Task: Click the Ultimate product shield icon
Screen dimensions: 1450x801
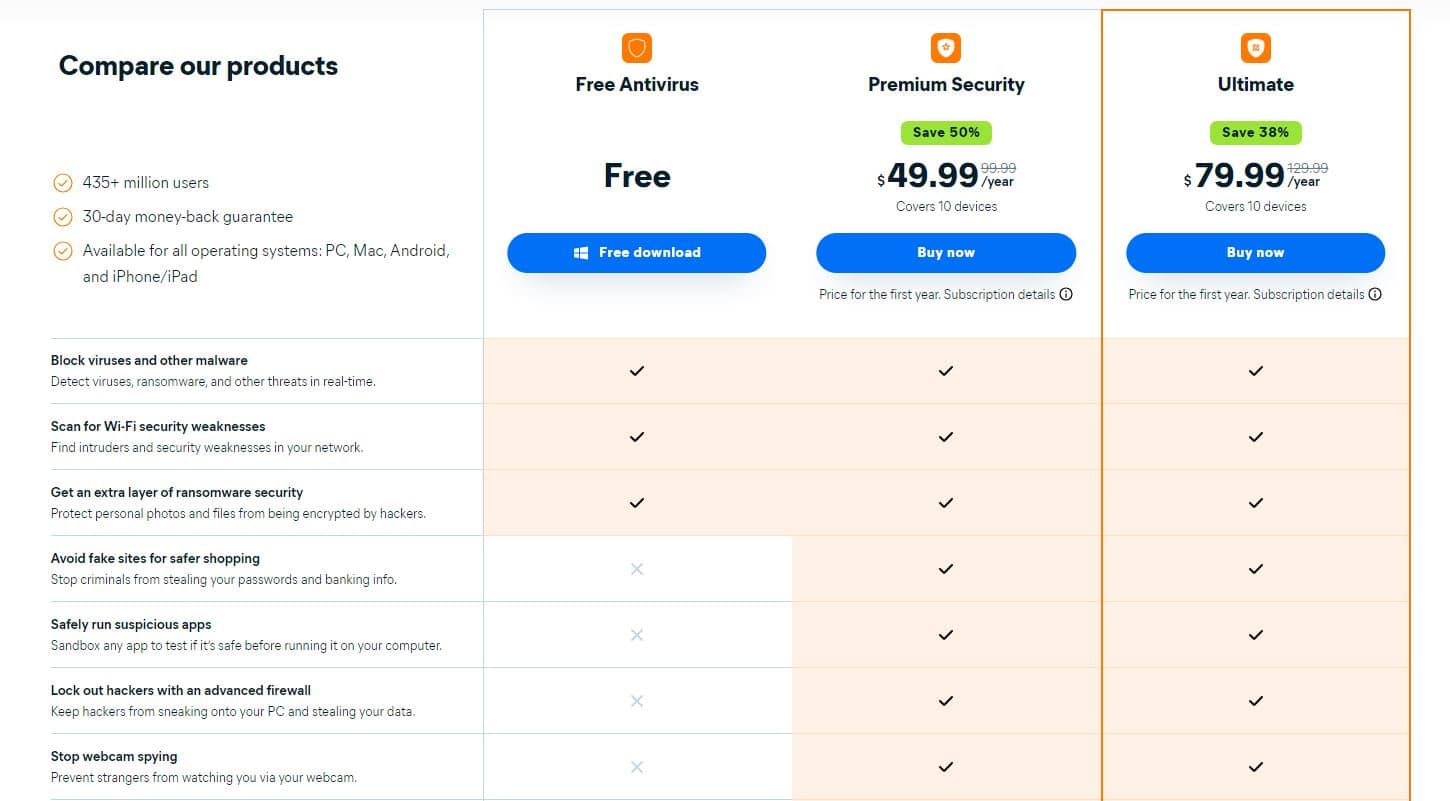Action: 1256,47
